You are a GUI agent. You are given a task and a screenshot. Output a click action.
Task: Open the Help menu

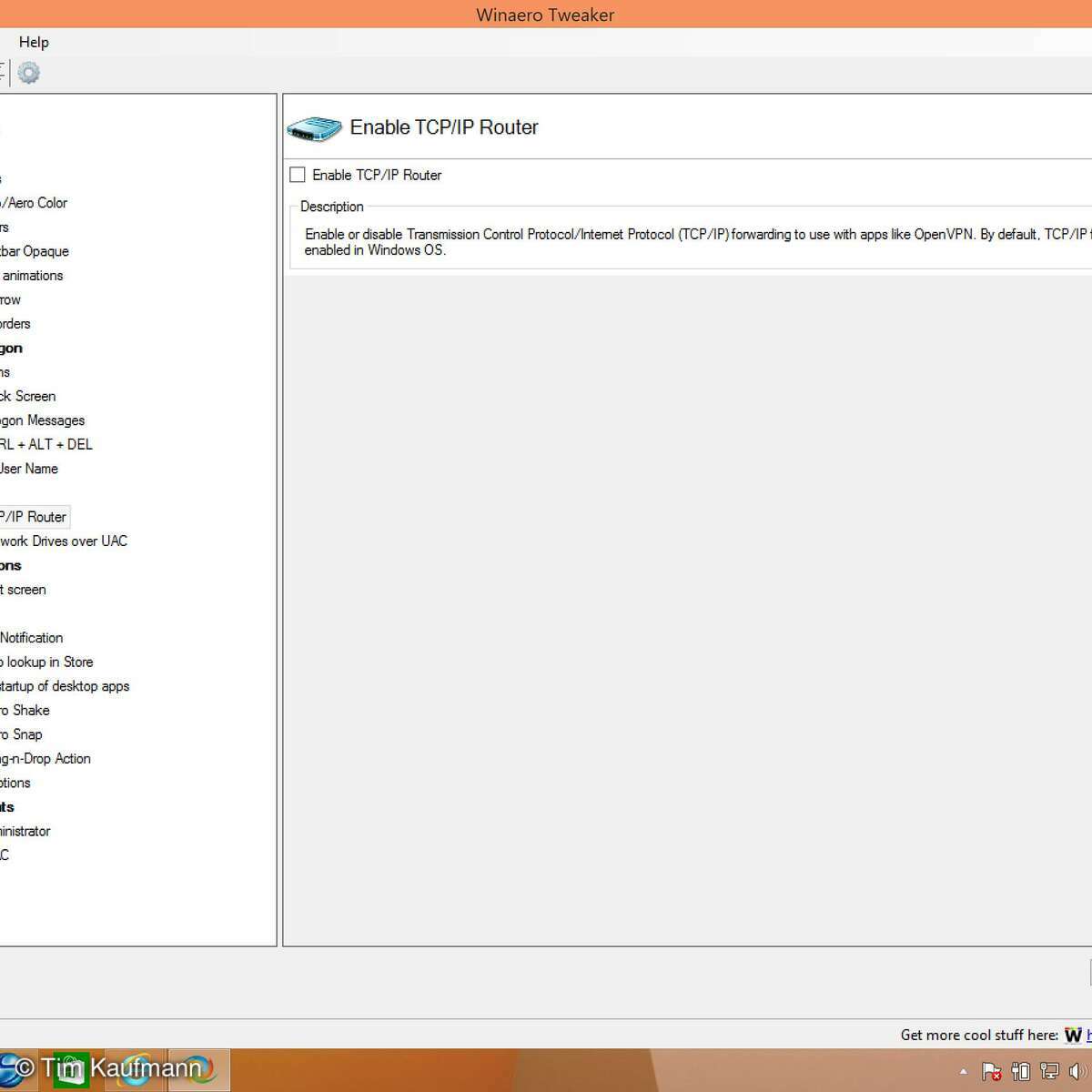click(34, 42)
